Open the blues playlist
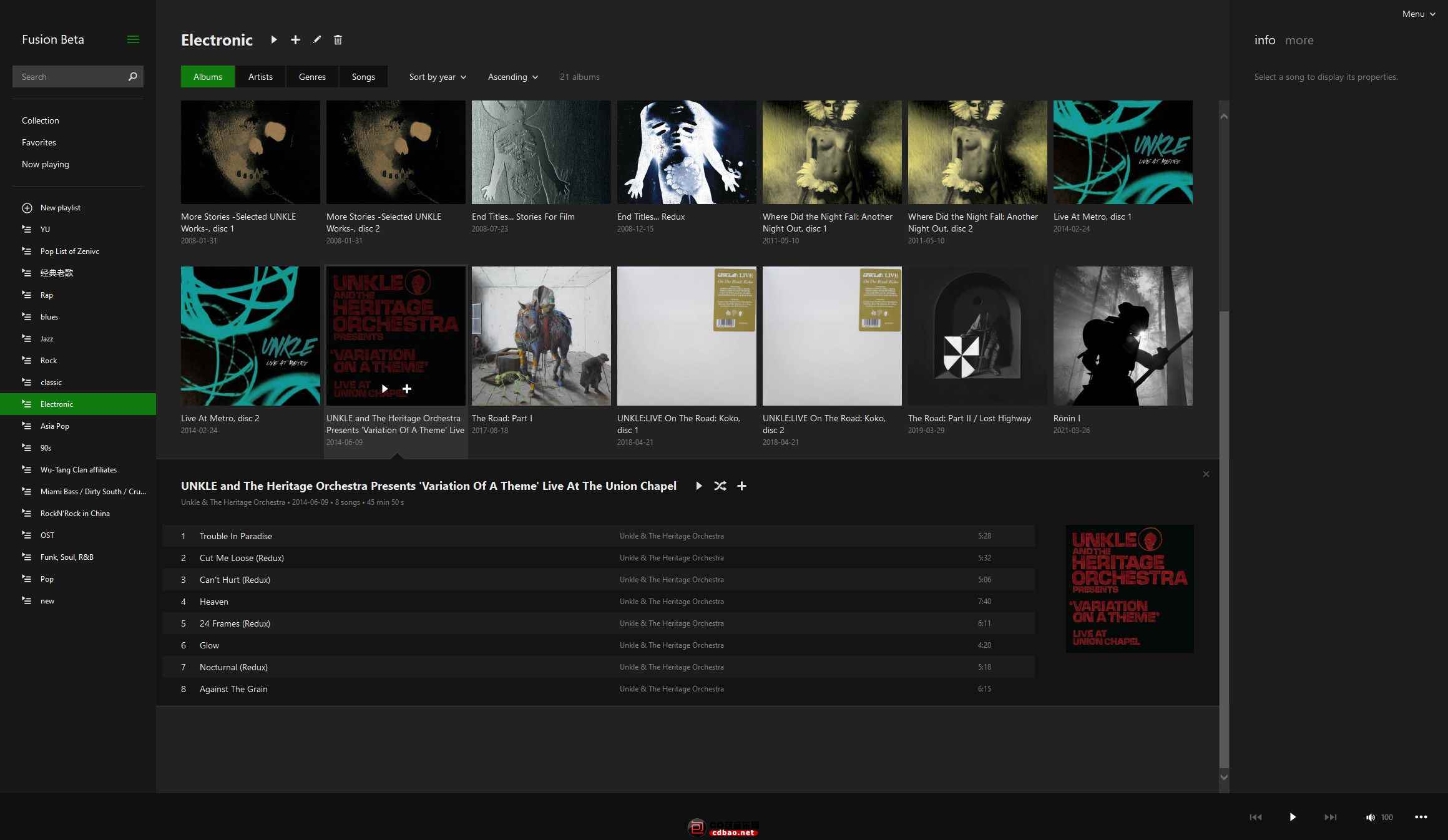The width and height of the screenshot is (1448, 840). click(78, 316)
